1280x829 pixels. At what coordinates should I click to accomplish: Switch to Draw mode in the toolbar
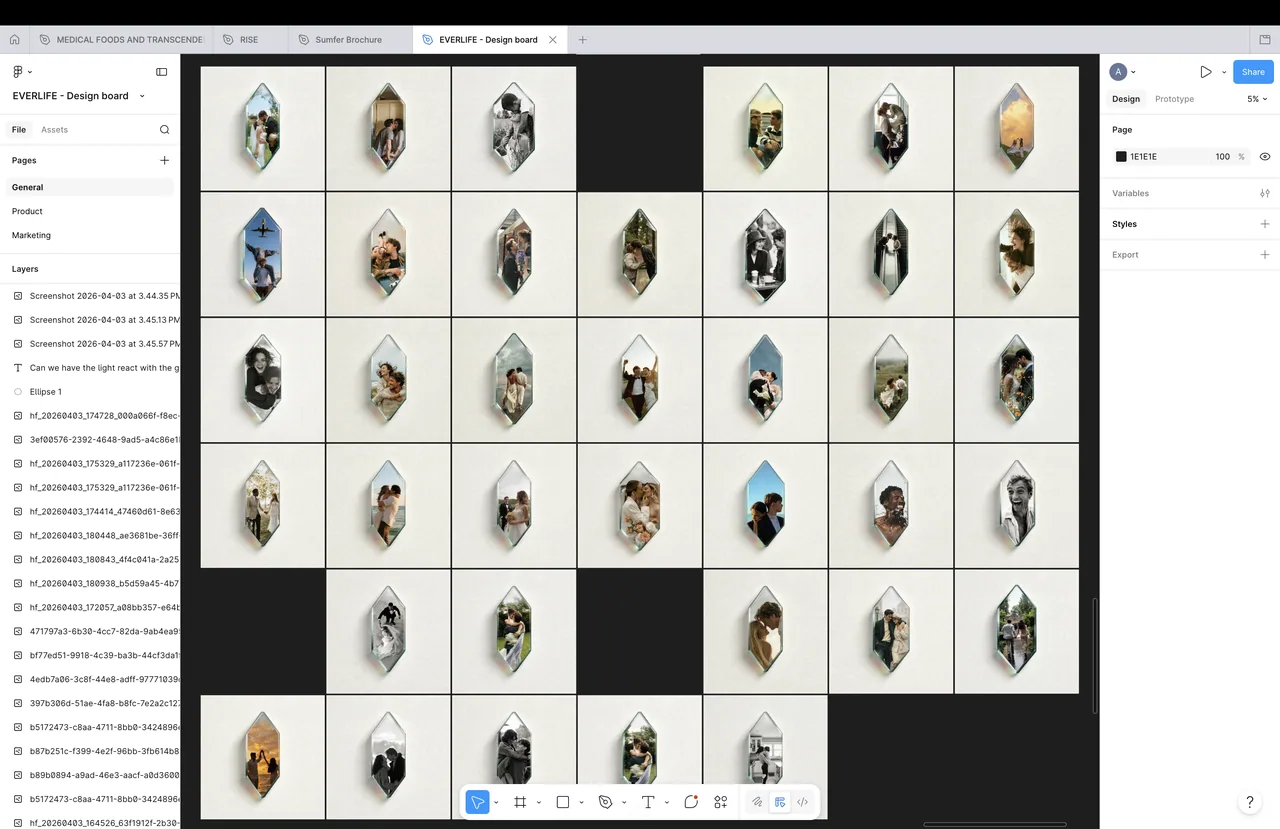click(x=757, y=802)
